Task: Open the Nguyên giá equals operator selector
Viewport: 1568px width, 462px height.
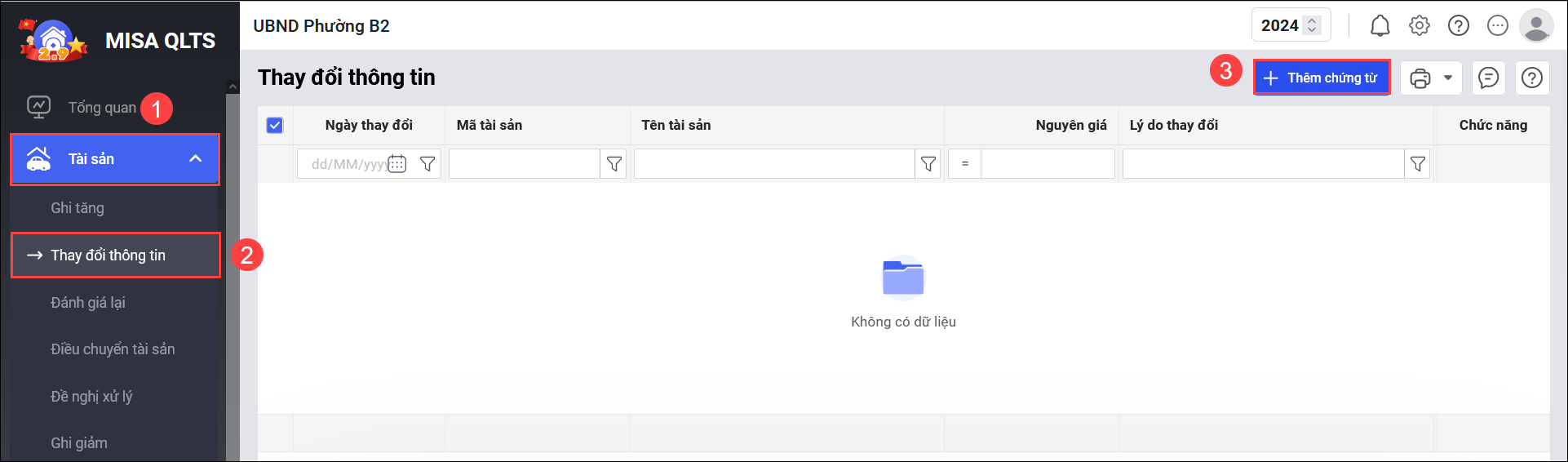Action: point(965,164)
